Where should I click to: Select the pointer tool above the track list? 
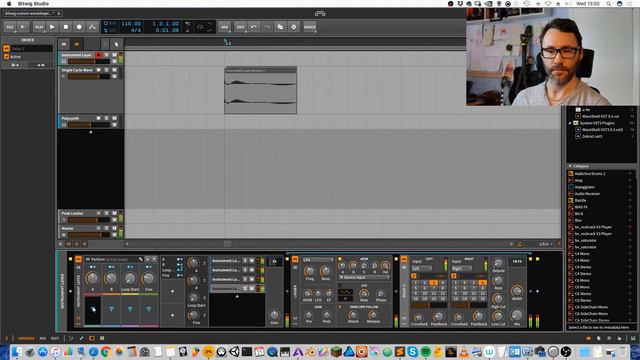pos(116,44)
